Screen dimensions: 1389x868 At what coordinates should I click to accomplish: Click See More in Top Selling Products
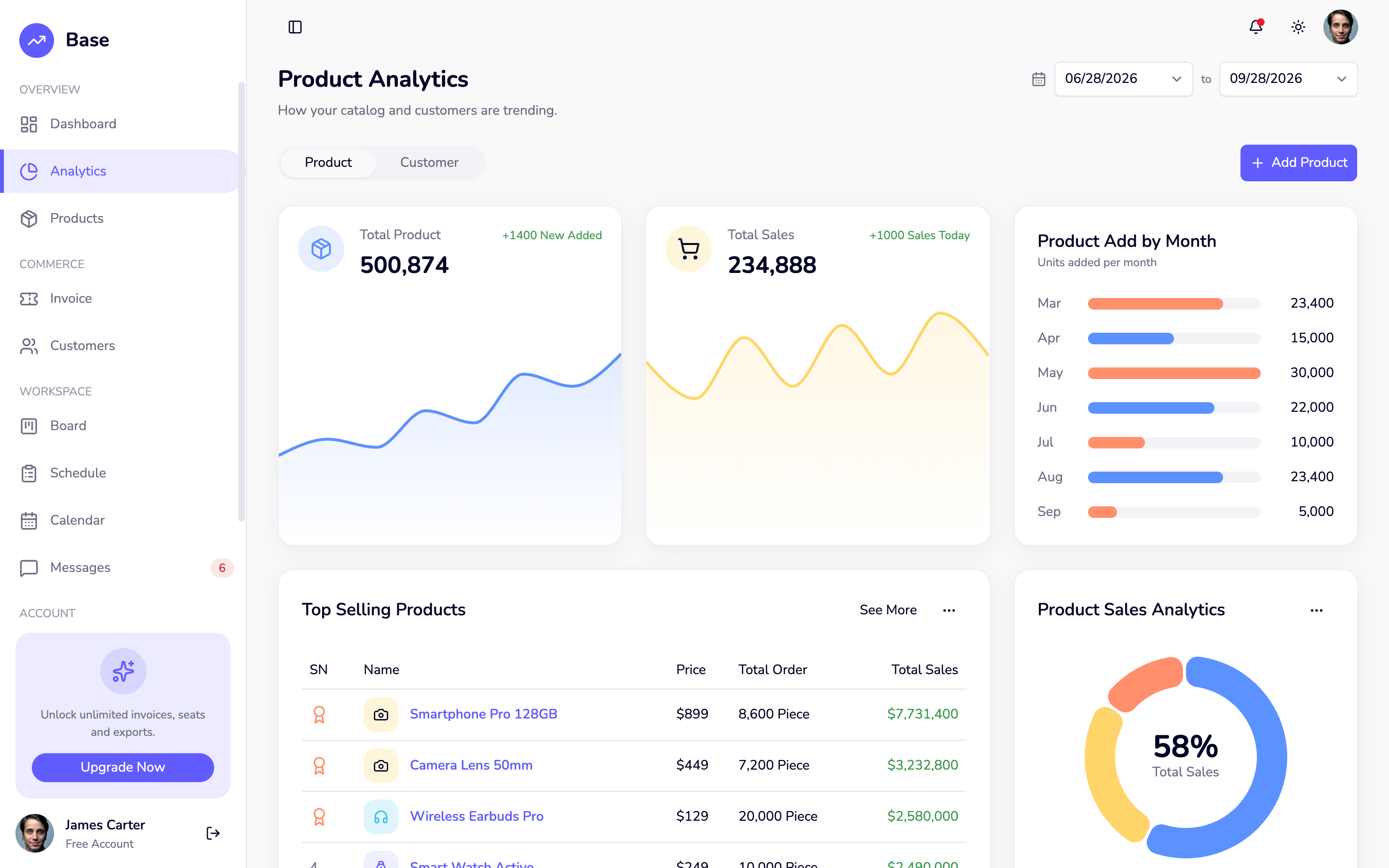pos(888,610)
